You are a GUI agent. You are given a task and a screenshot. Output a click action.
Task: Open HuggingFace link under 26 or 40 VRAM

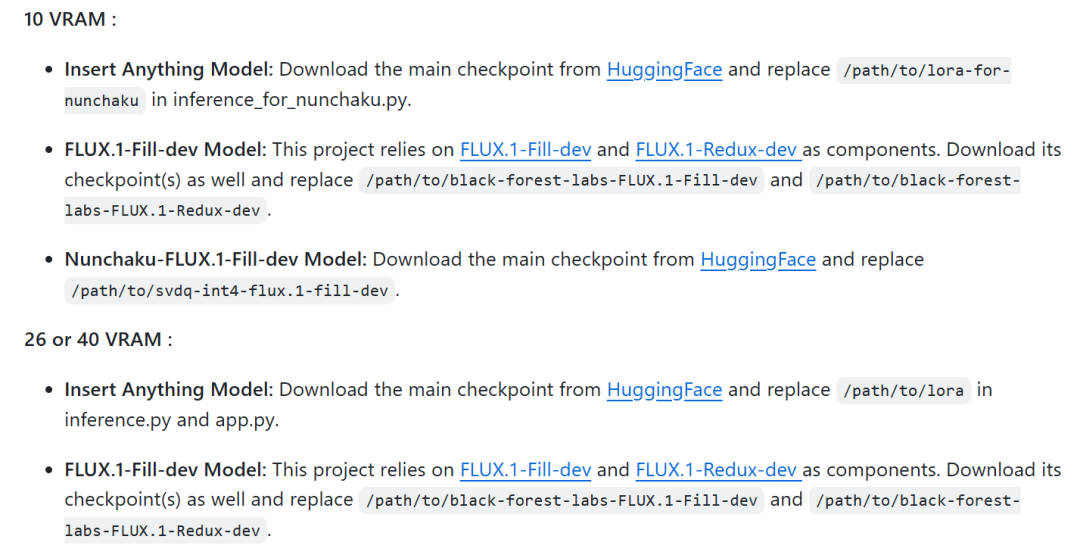[x=664, y=390]
